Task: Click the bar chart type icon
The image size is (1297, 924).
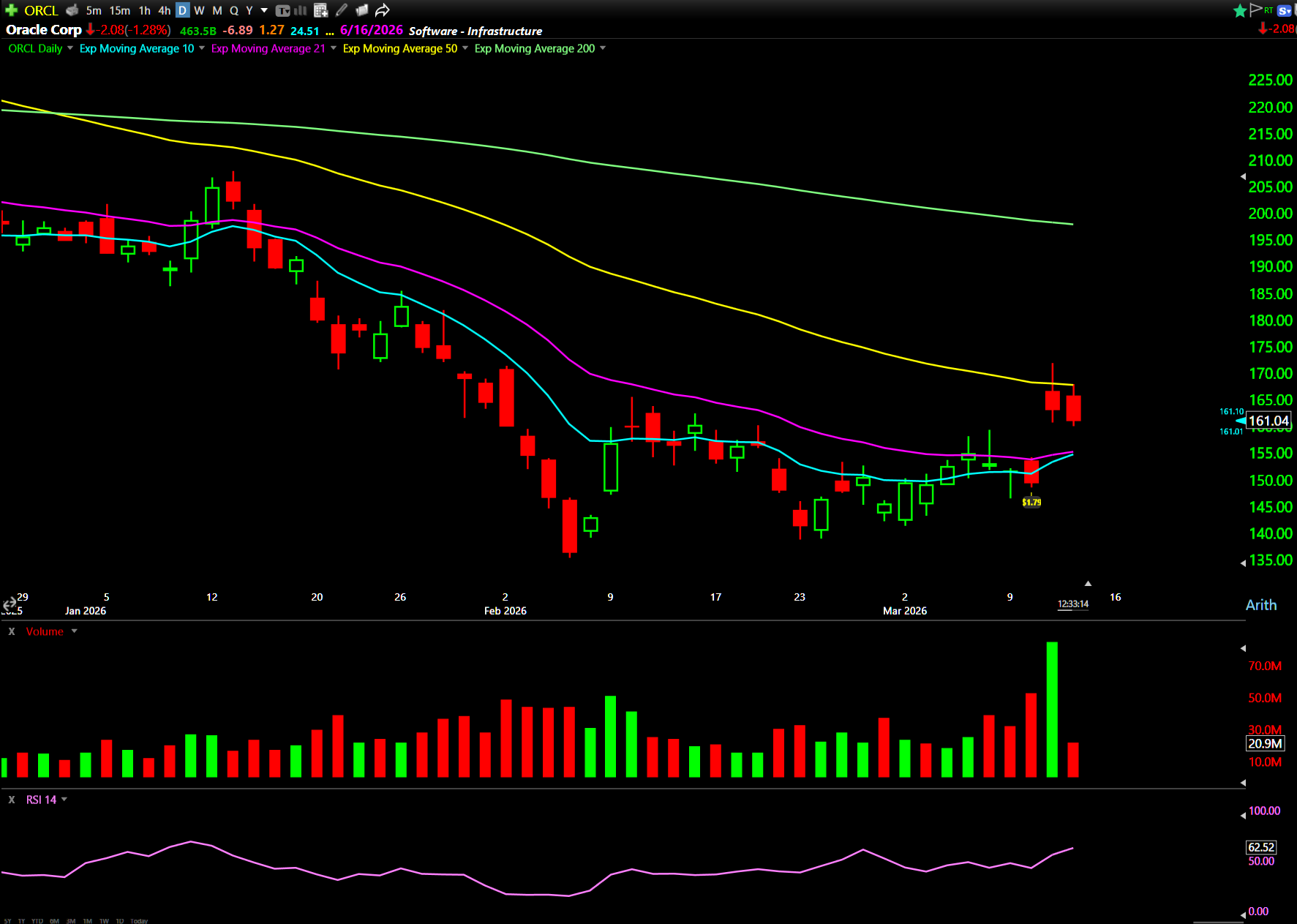Action: (301, 10)
